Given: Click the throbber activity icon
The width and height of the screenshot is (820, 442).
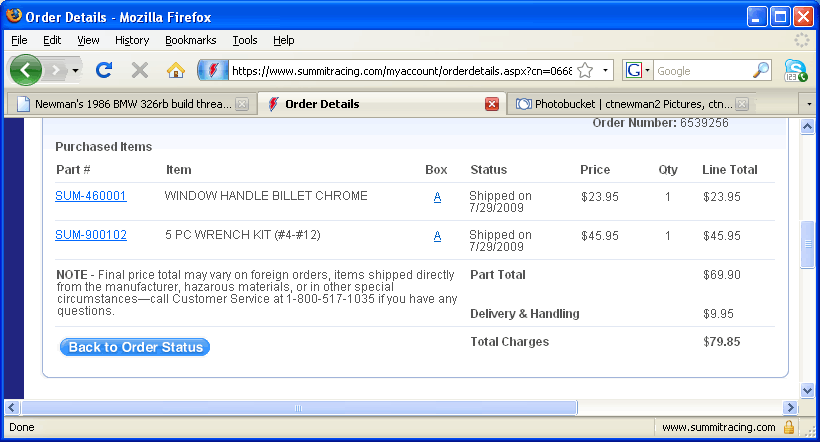Looking at the screenshot, I should [801, 40].
